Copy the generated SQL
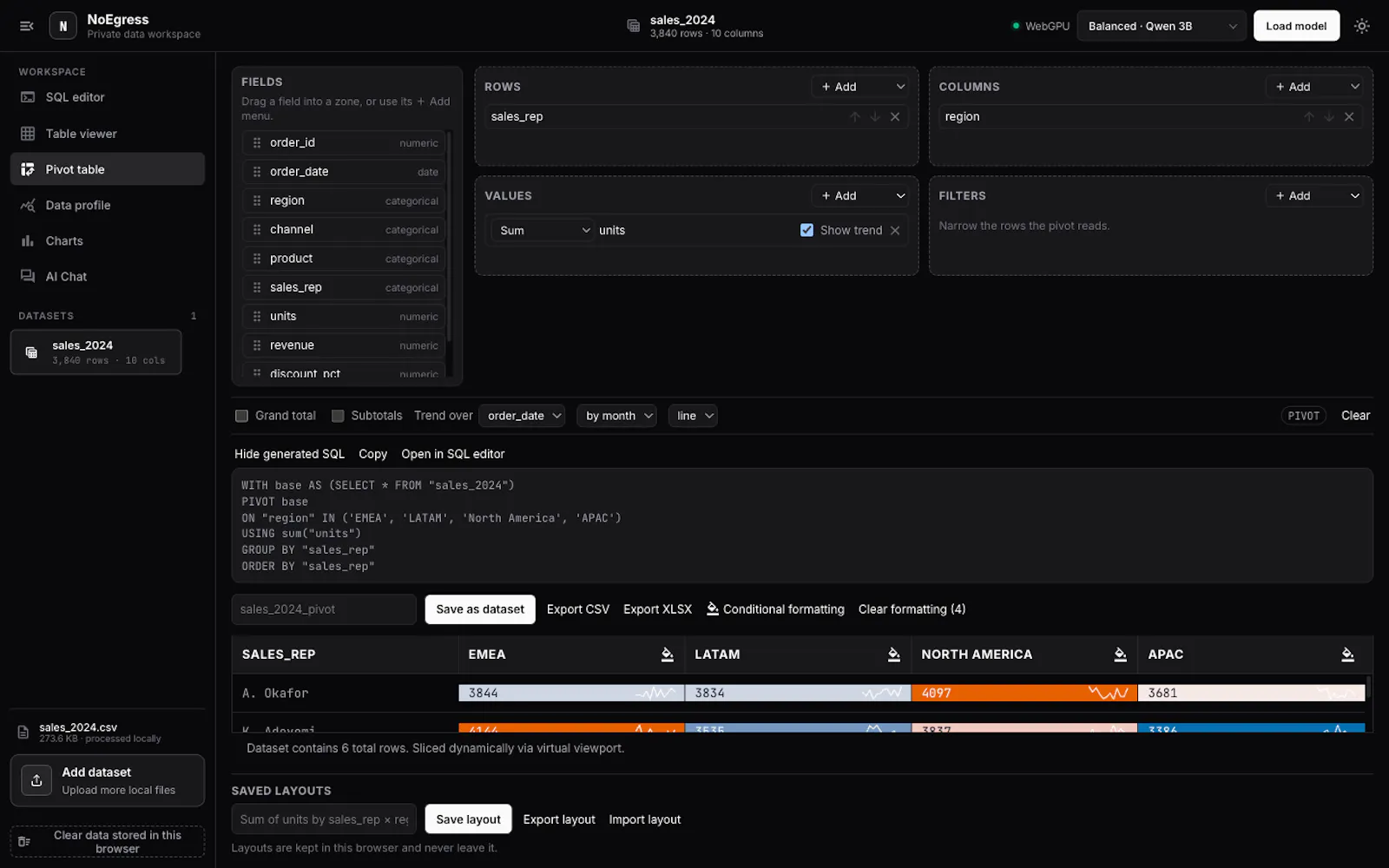Viewport: 1389px width, 868px height. click(373, 454)
